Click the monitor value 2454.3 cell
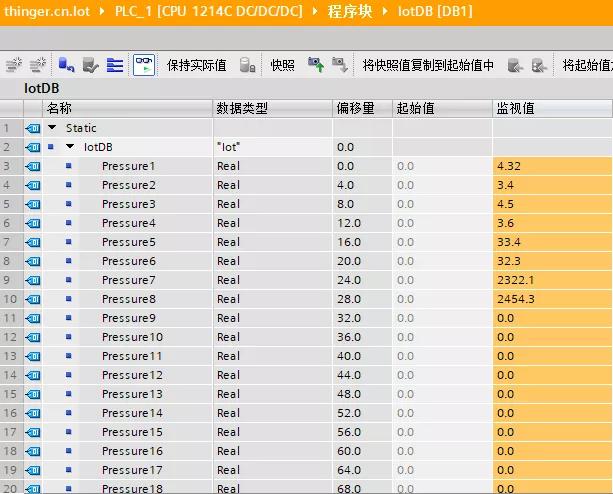Image resolution: width=613 pixels, height=494 pixels. pos(550,299)
